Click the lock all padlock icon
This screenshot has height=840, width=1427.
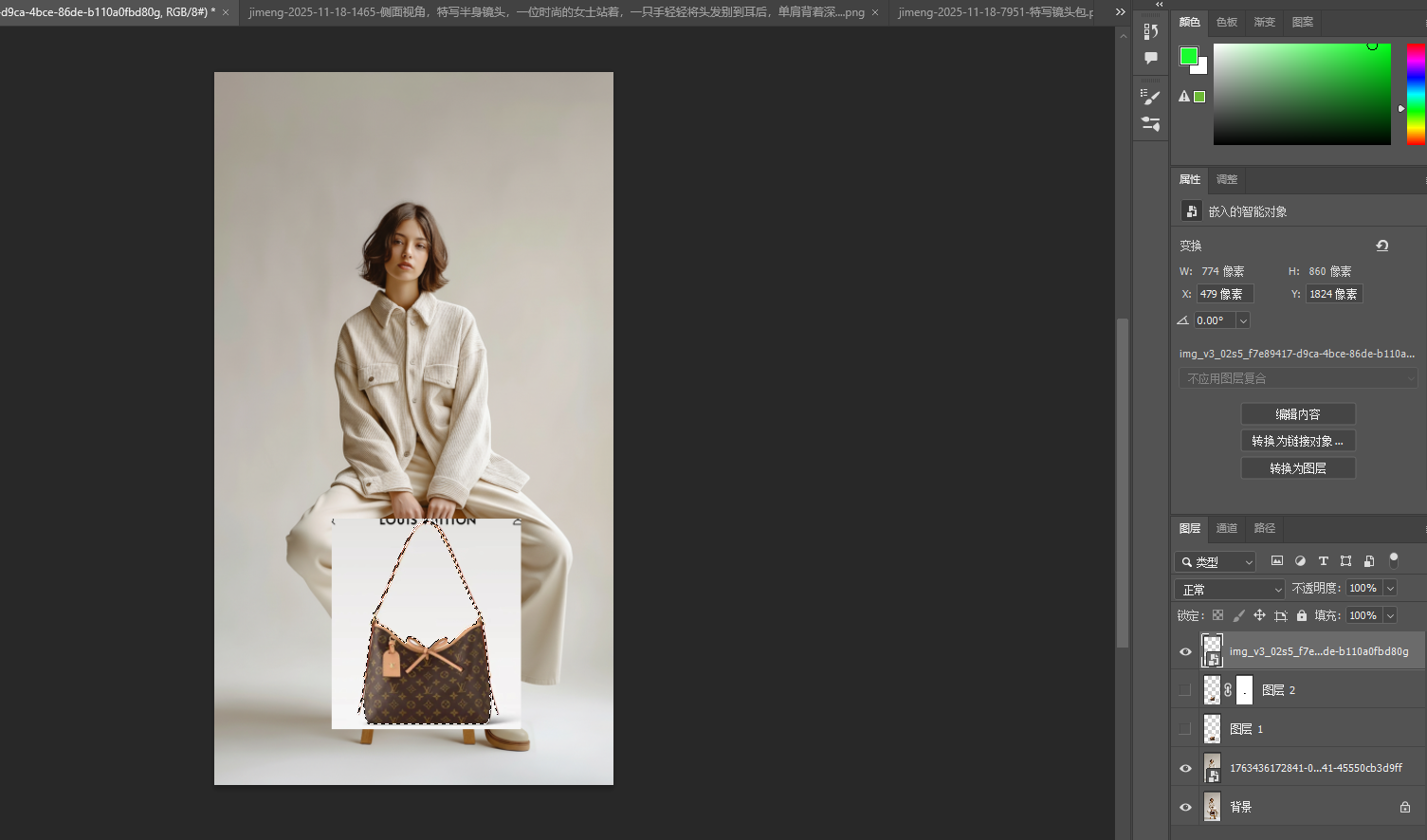click(x=1302, y=615)
